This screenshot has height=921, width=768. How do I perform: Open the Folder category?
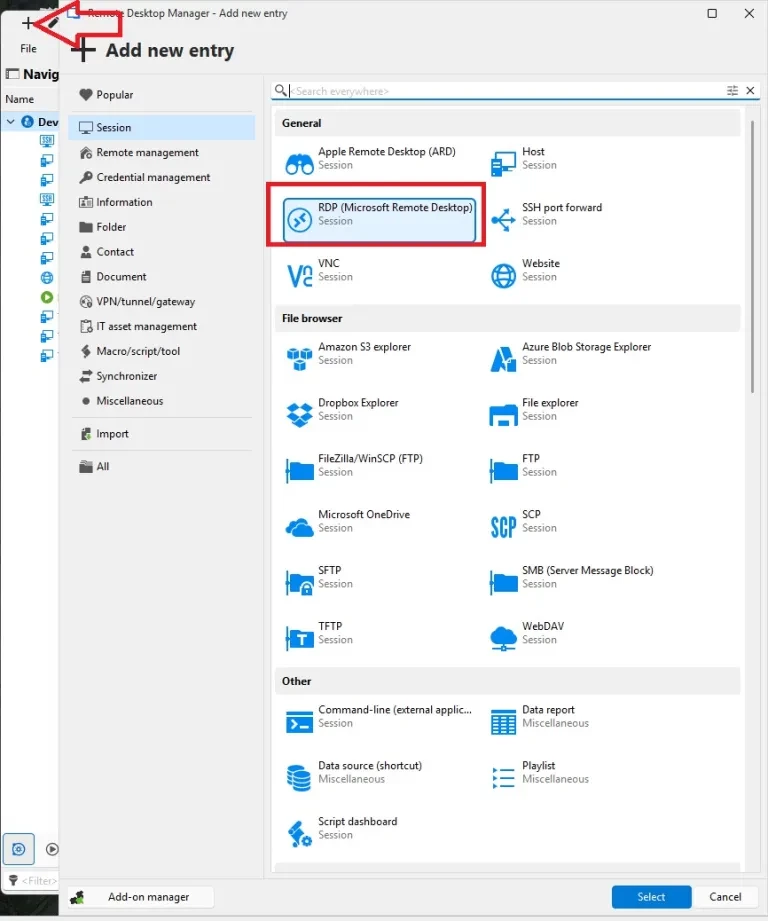pos(161,227)
